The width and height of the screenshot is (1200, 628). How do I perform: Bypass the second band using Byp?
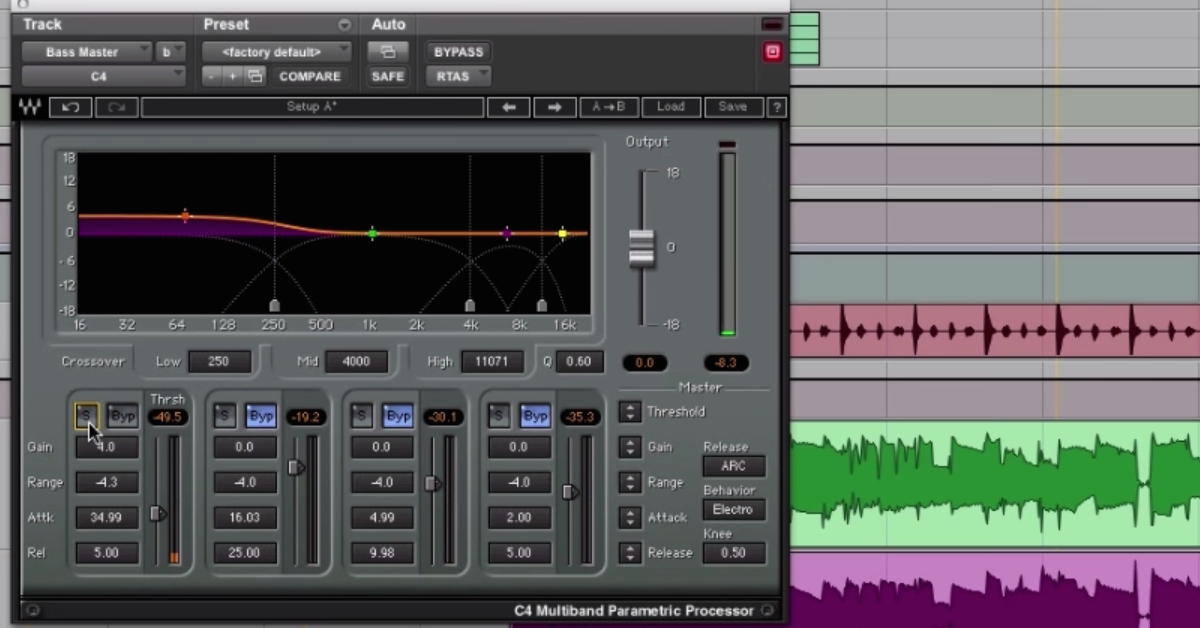pyautogui.click(x=261, y=416)
